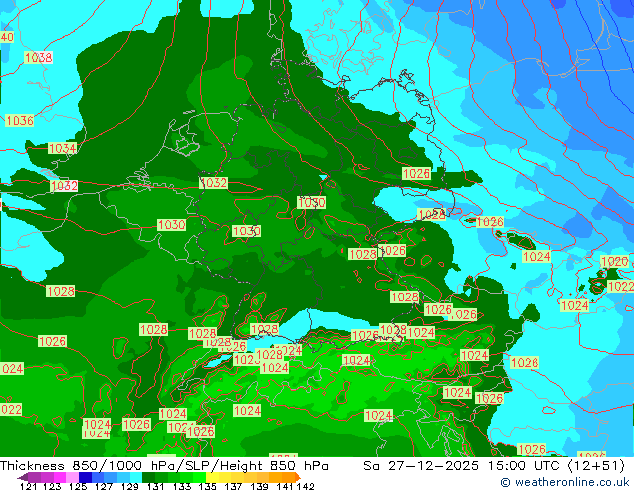Viewport: 634px width, 490px height.
Task: Select the legend value 139
Action: 259,486
